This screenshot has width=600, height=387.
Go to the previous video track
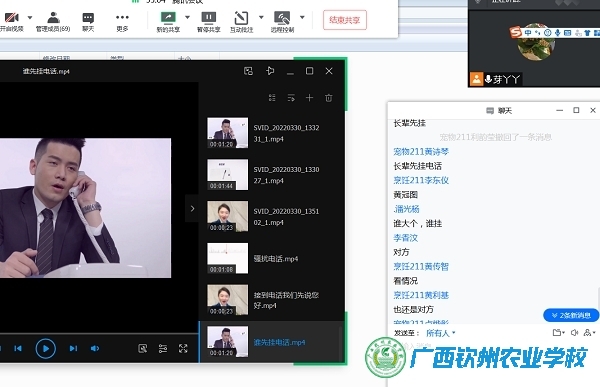tap(18, 348)
